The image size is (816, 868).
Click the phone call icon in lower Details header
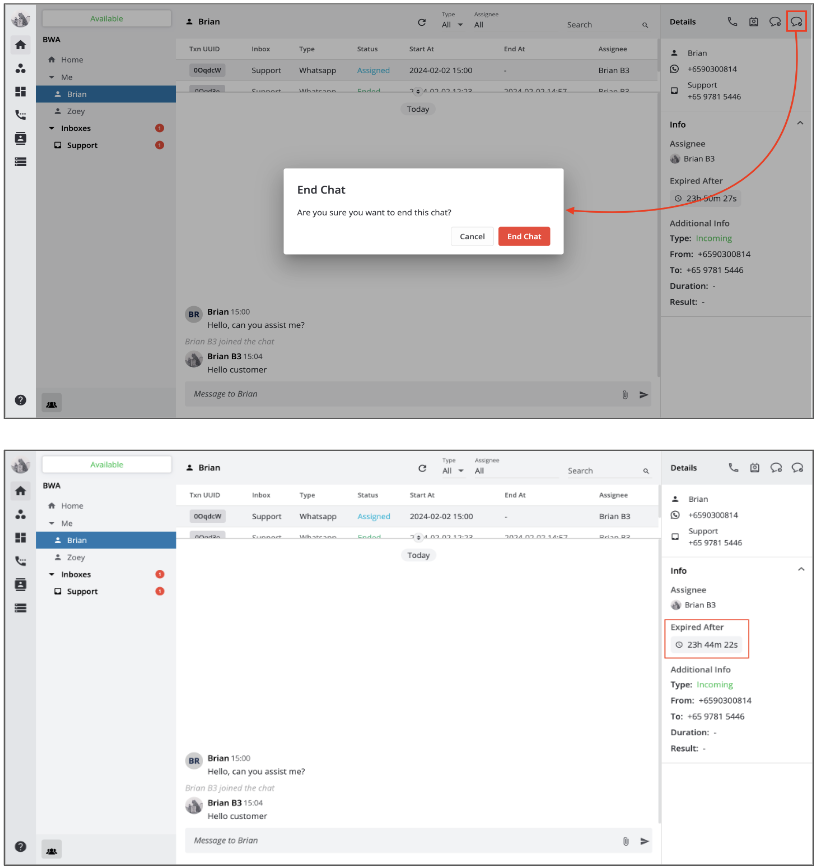pyautogui.click(x=734, y=468)
